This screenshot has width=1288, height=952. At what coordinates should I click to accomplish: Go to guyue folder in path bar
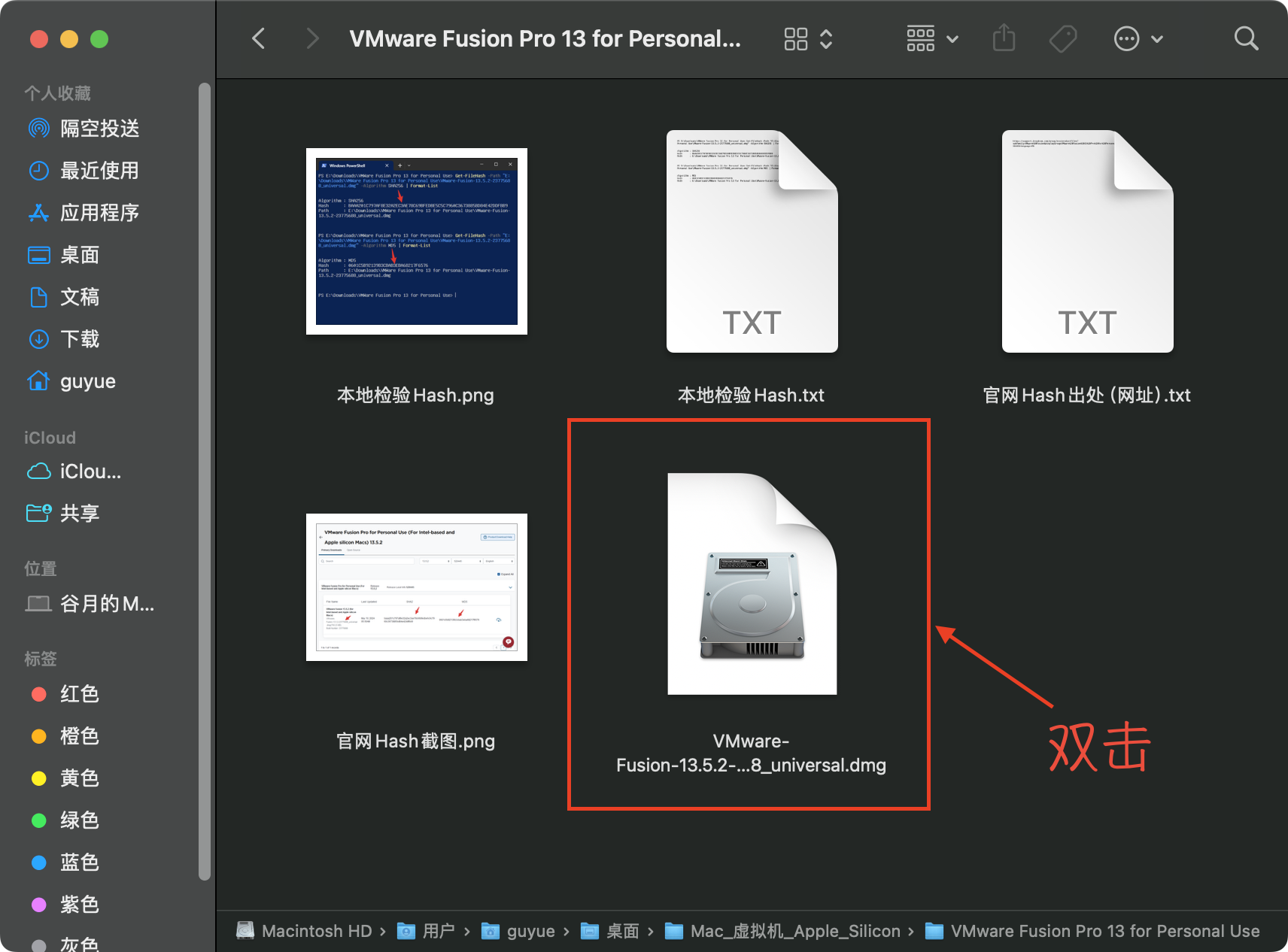[x=518, y=931]
